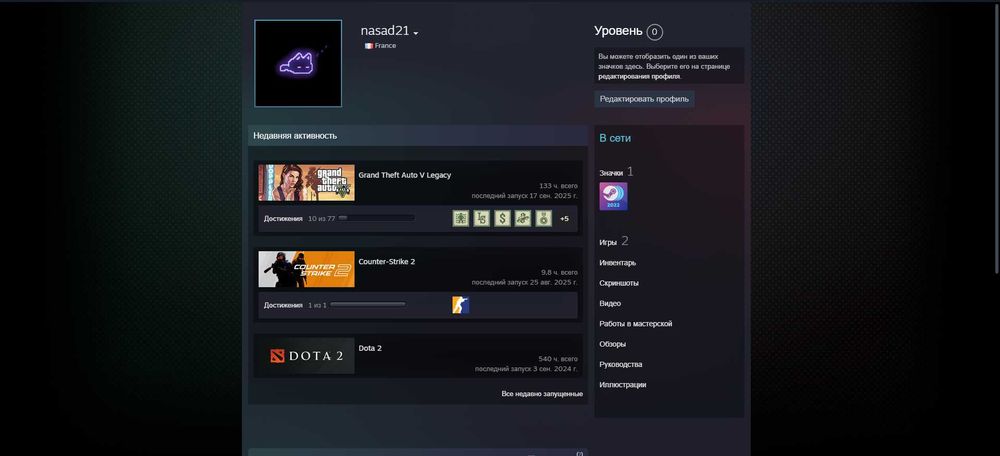1000x456 pixels.
Task: Open the 'Grand Theft Auto V Legacy' title link
Action: pyautogui.click(x=404, y=175)
